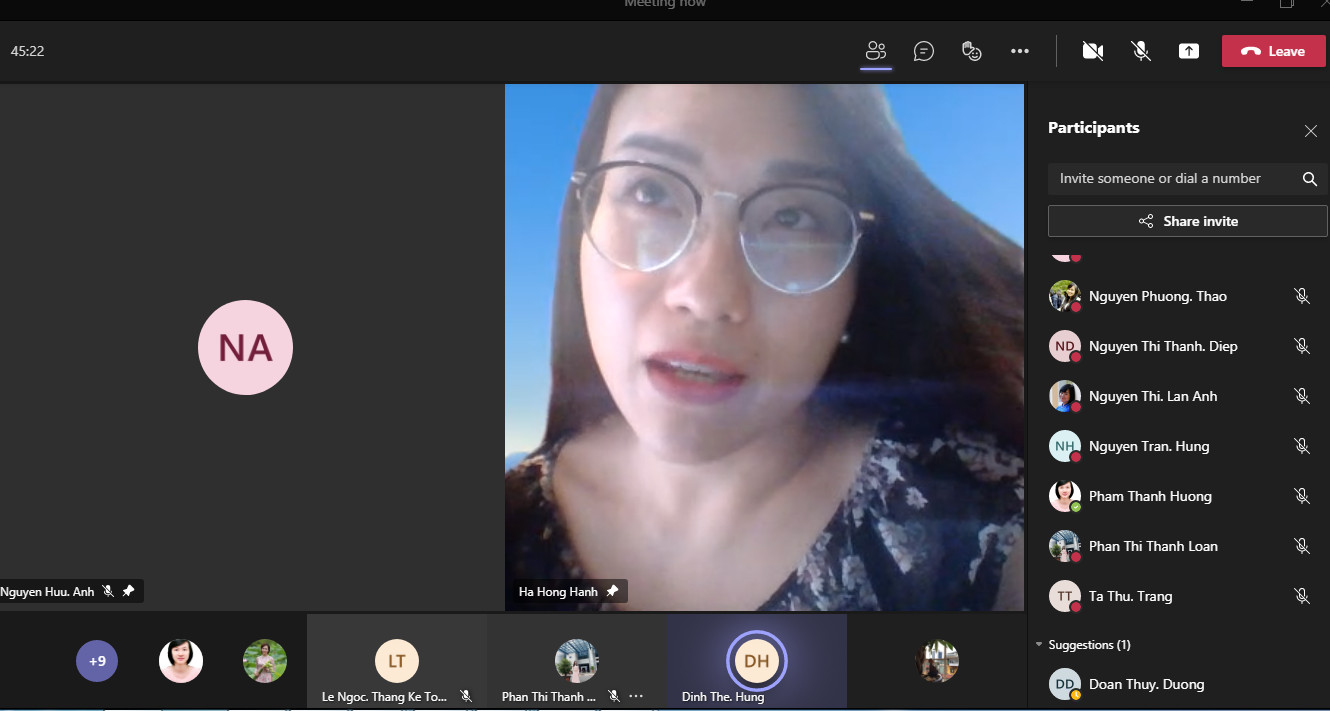Close the Participants panel

point(1310,131)
